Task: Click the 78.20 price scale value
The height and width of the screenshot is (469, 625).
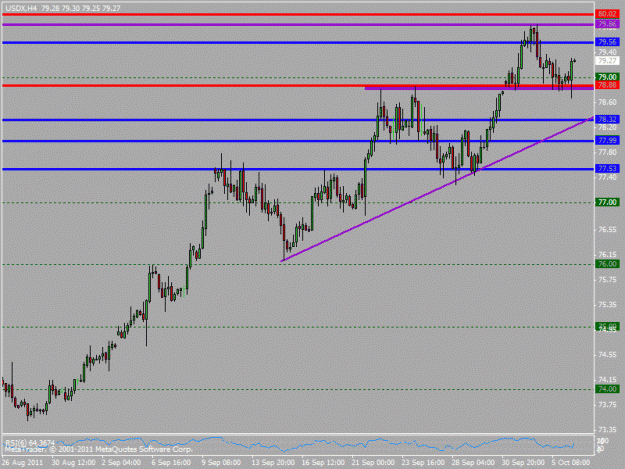Action: (x=607, y=128)
